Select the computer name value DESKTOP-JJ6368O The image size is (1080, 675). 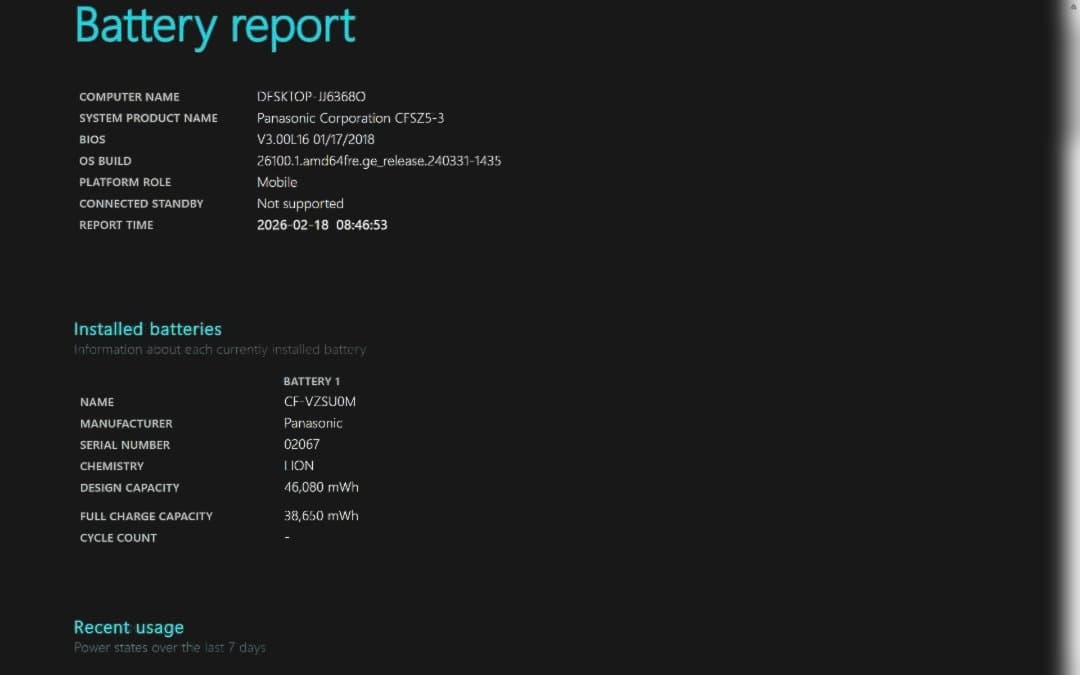311,97
